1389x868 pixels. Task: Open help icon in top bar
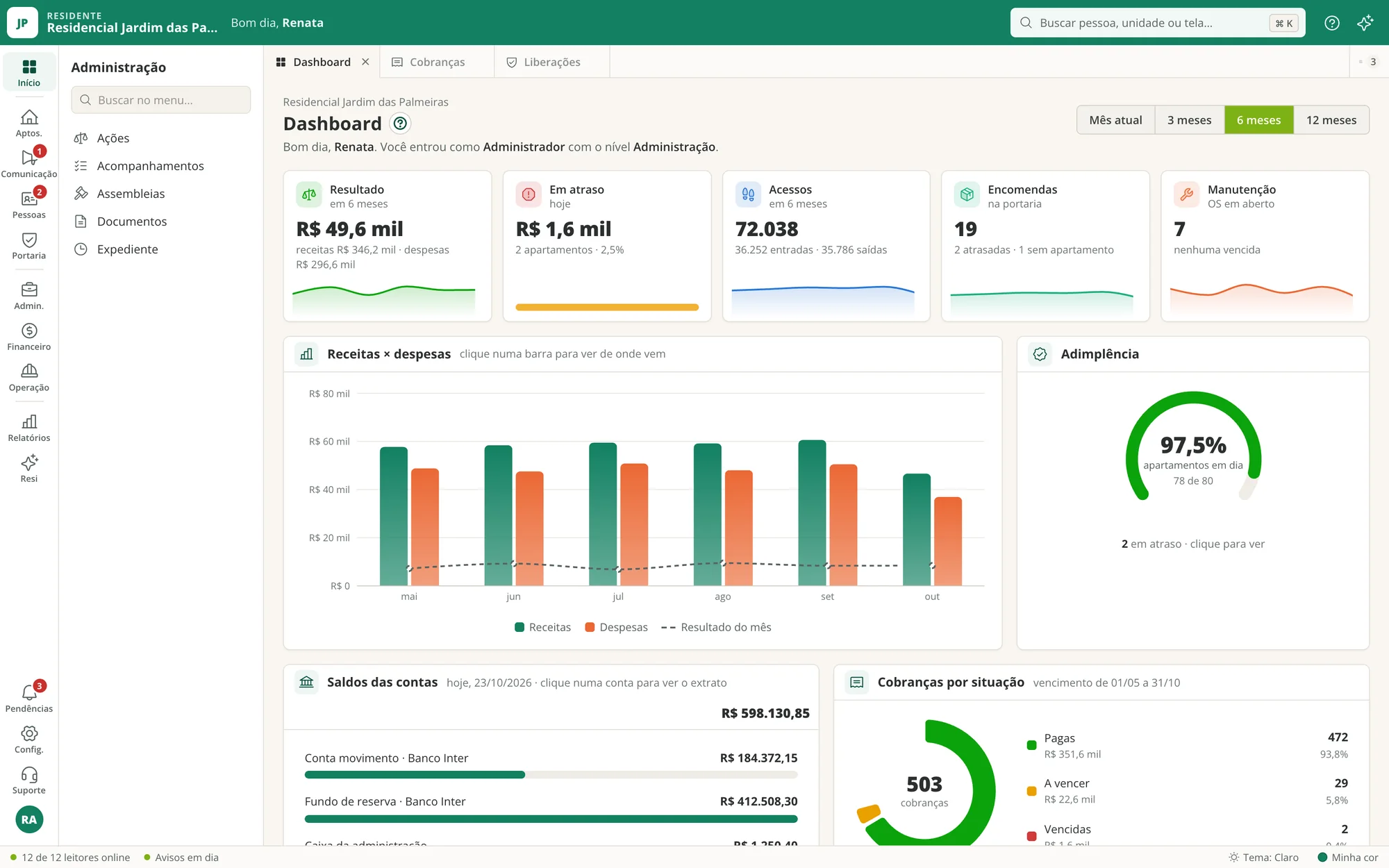pos(1331,23)
